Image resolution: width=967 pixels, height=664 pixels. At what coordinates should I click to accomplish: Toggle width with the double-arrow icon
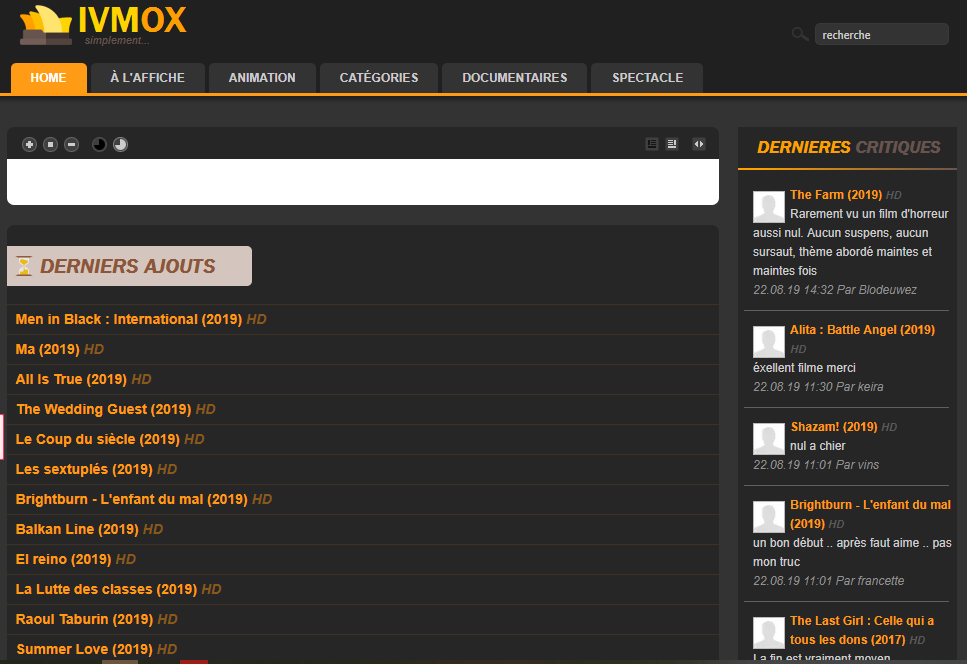click(699, 144)
